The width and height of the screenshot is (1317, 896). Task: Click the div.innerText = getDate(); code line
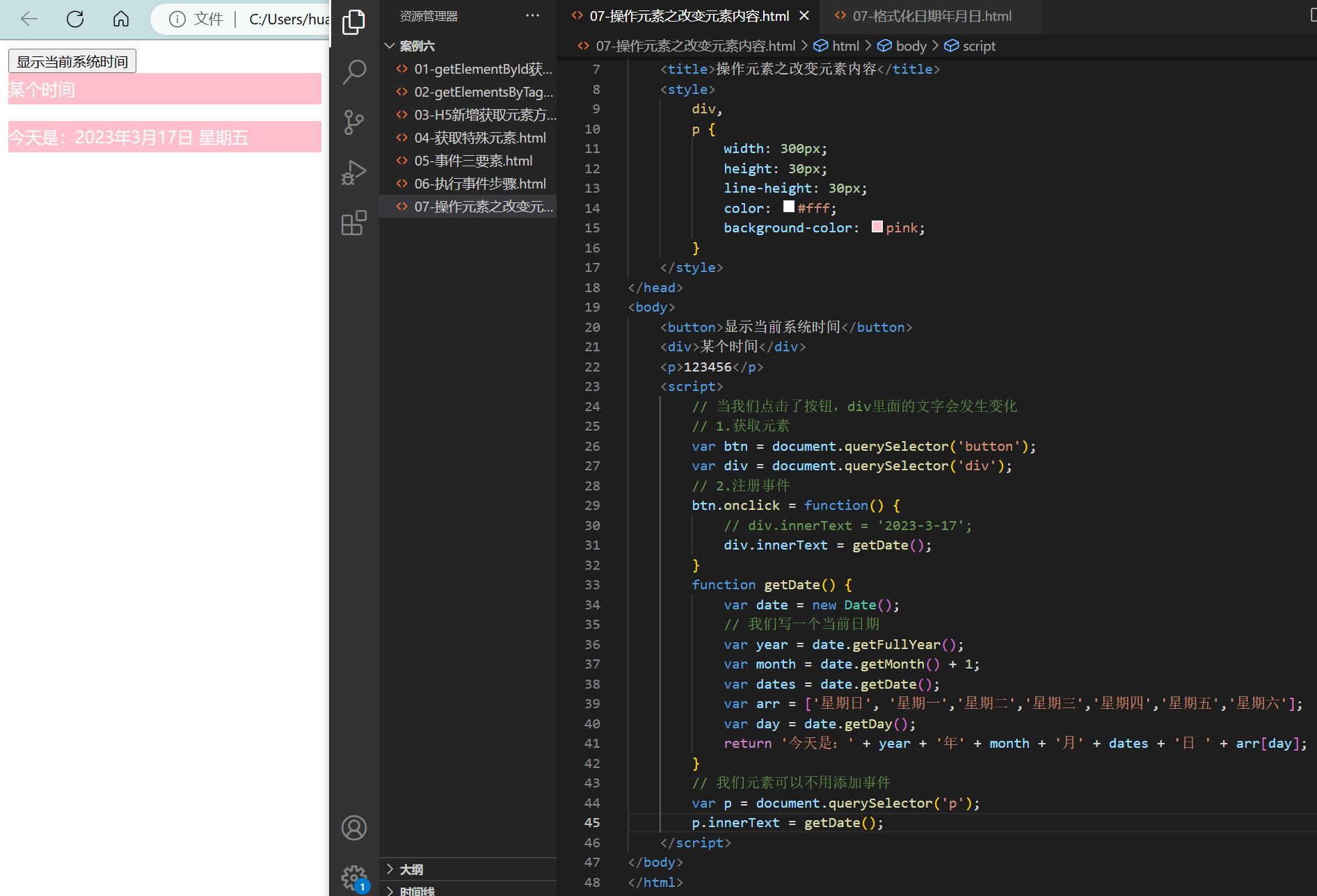click(x=827, y=545)
